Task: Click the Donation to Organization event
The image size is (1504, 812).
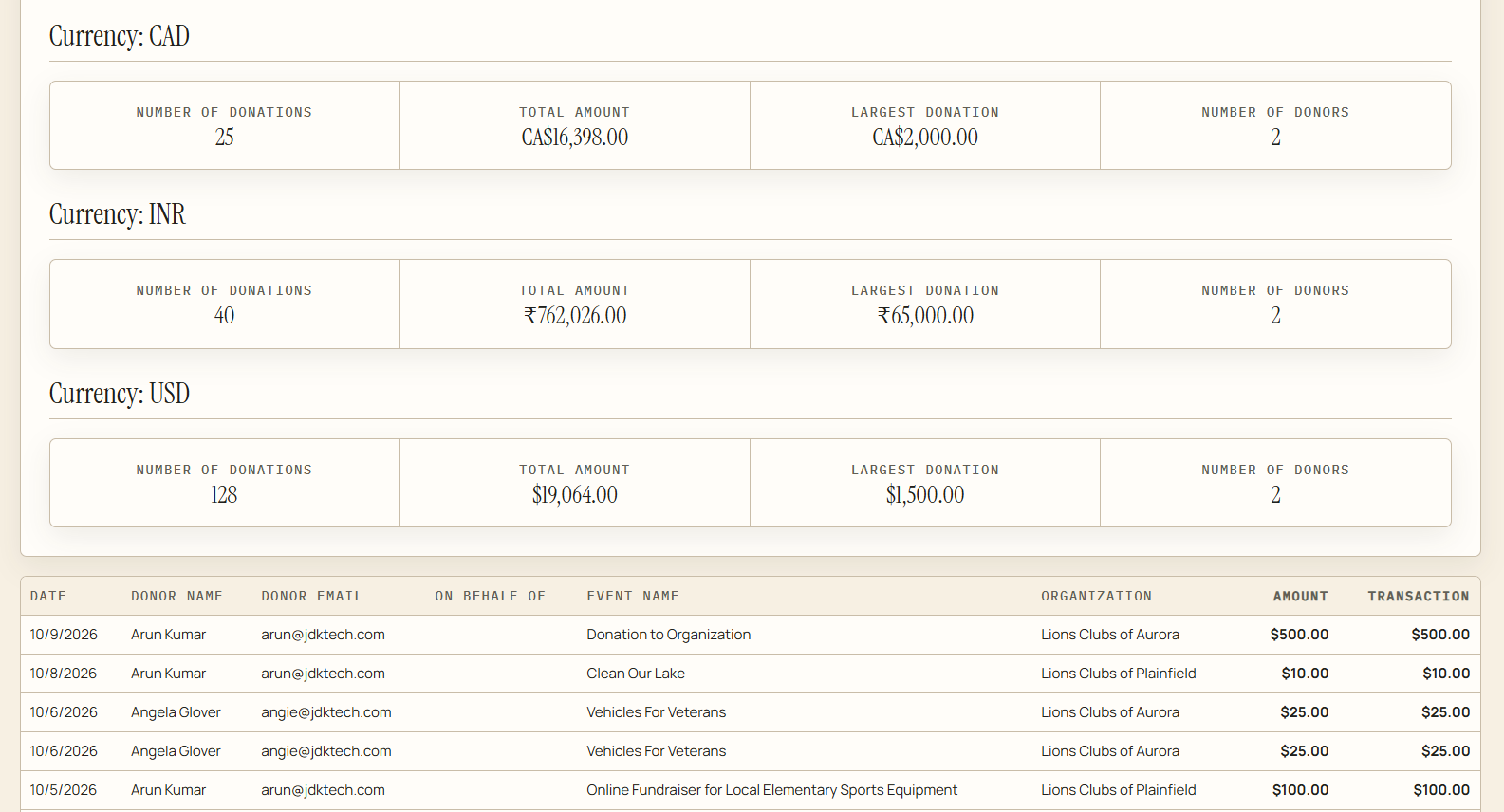Action: click(x=668, y=635)
